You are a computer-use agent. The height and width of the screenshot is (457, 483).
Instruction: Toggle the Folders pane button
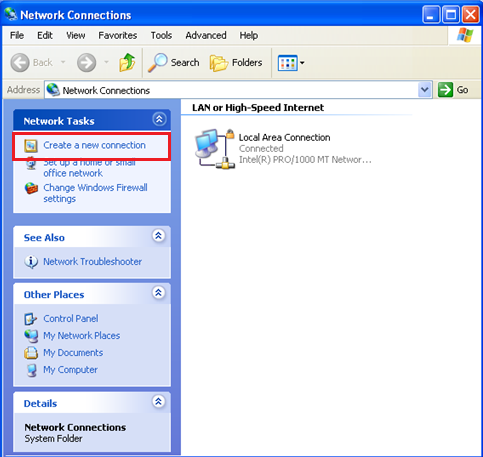[236, 62]
